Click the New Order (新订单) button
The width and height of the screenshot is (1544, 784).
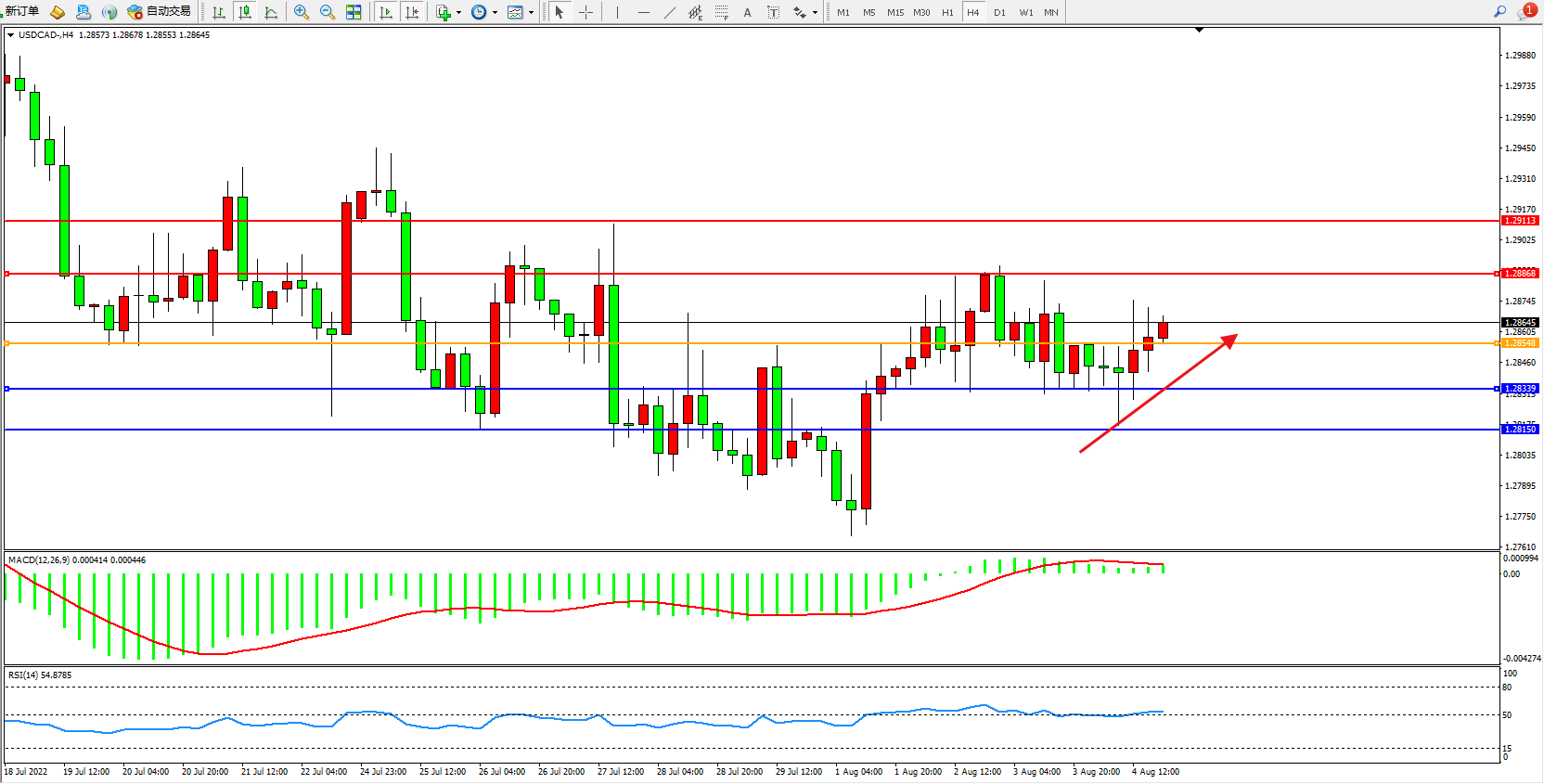pyautogui.click(x=22, y=12)
